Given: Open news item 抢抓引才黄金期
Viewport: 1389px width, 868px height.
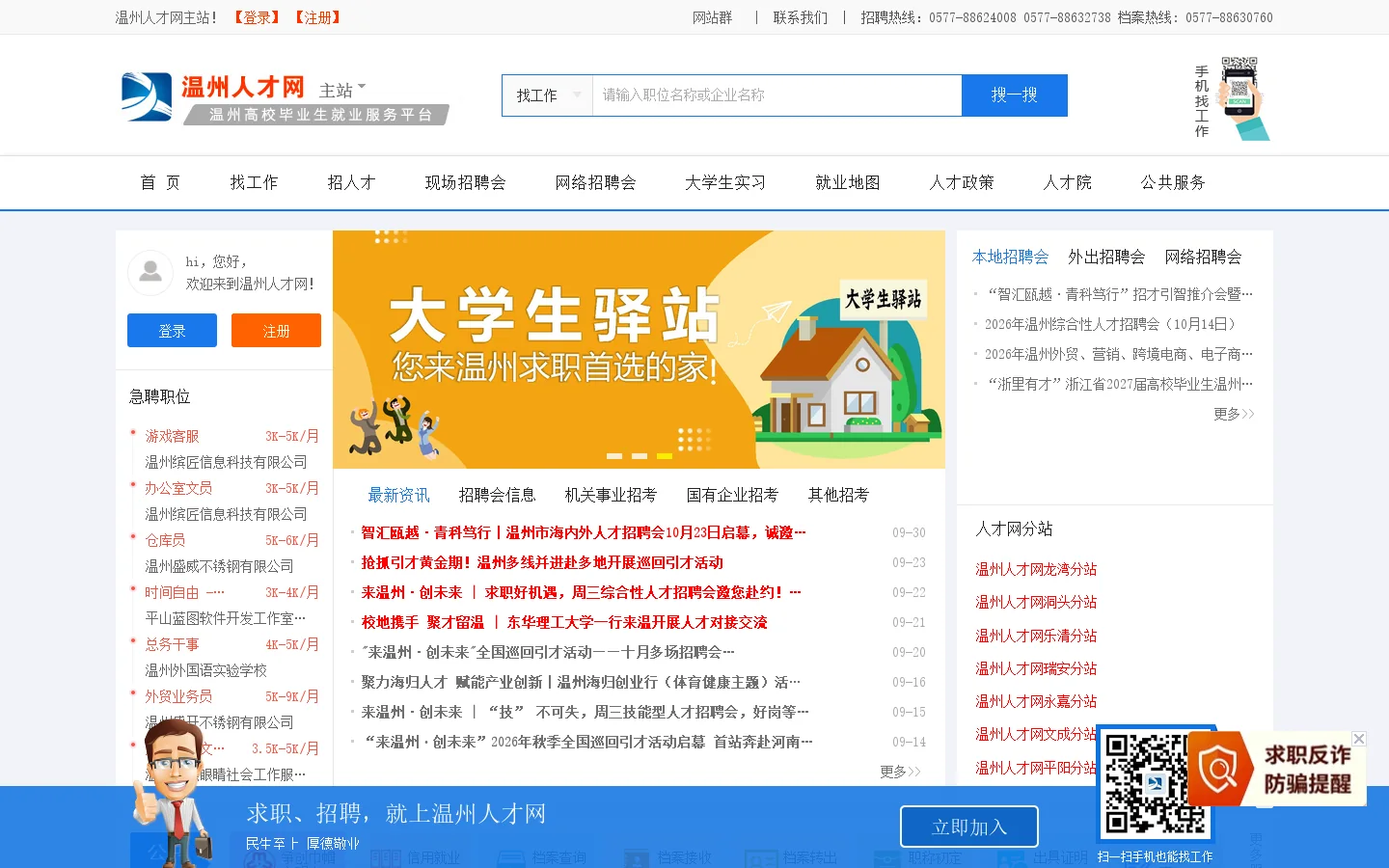Looking at the screenshot, I should click(x=542, y=562).
